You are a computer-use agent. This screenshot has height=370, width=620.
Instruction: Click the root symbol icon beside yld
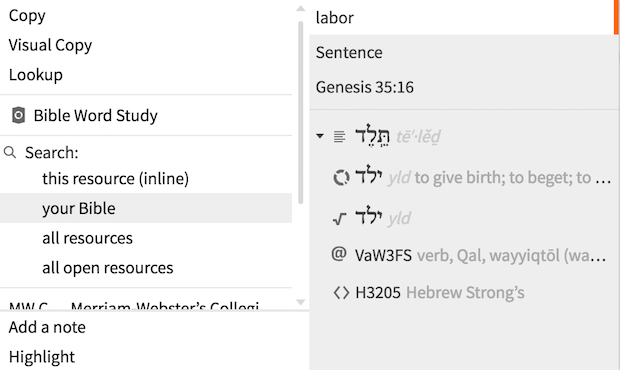click(x=340, y=218)
